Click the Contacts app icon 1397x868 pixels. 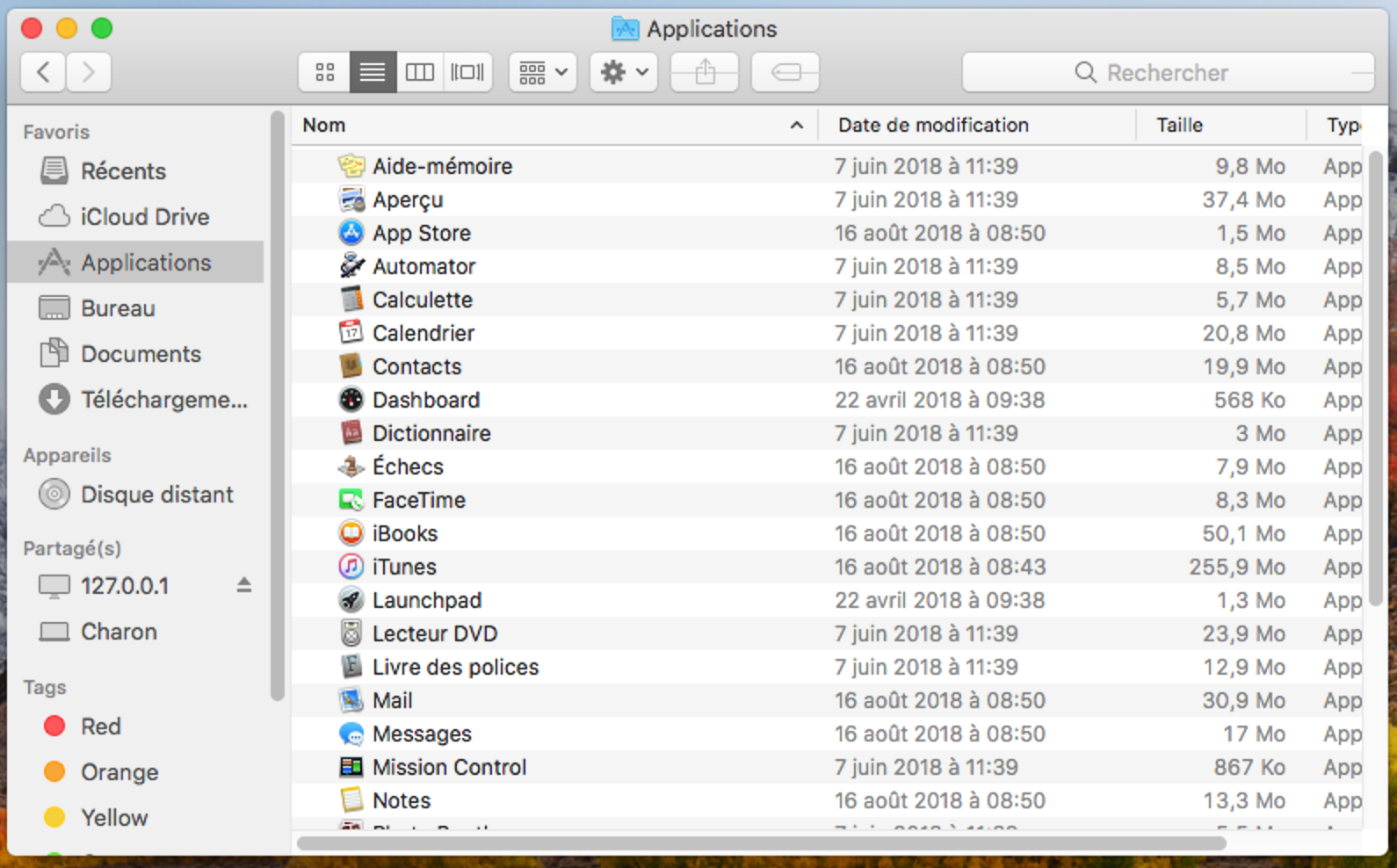click(351, 366)
